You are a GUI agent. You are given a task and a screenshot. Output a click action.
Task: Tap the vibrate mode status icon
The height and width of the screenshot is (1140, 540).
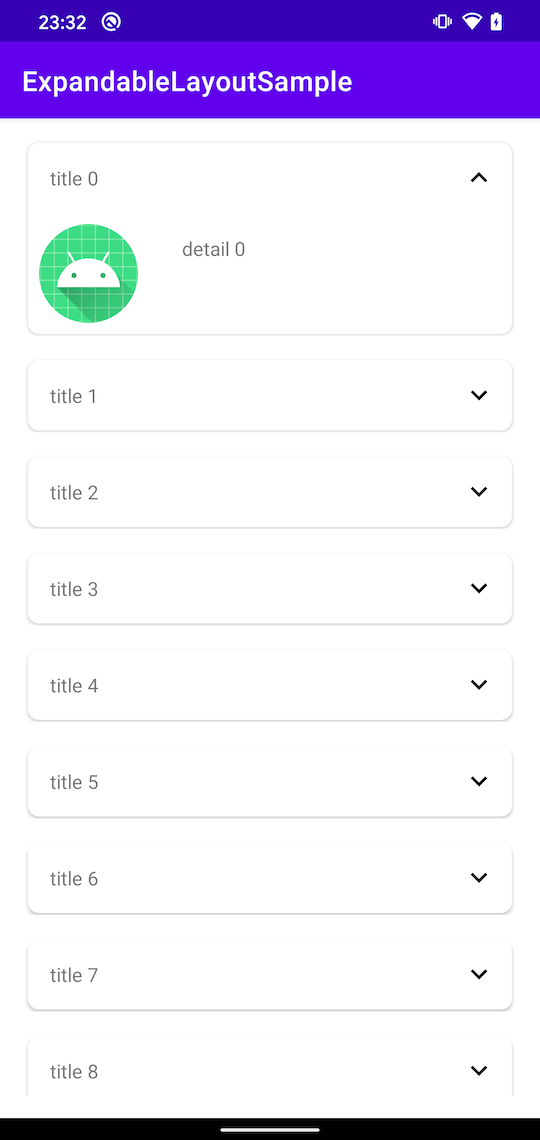pos(442,22)
